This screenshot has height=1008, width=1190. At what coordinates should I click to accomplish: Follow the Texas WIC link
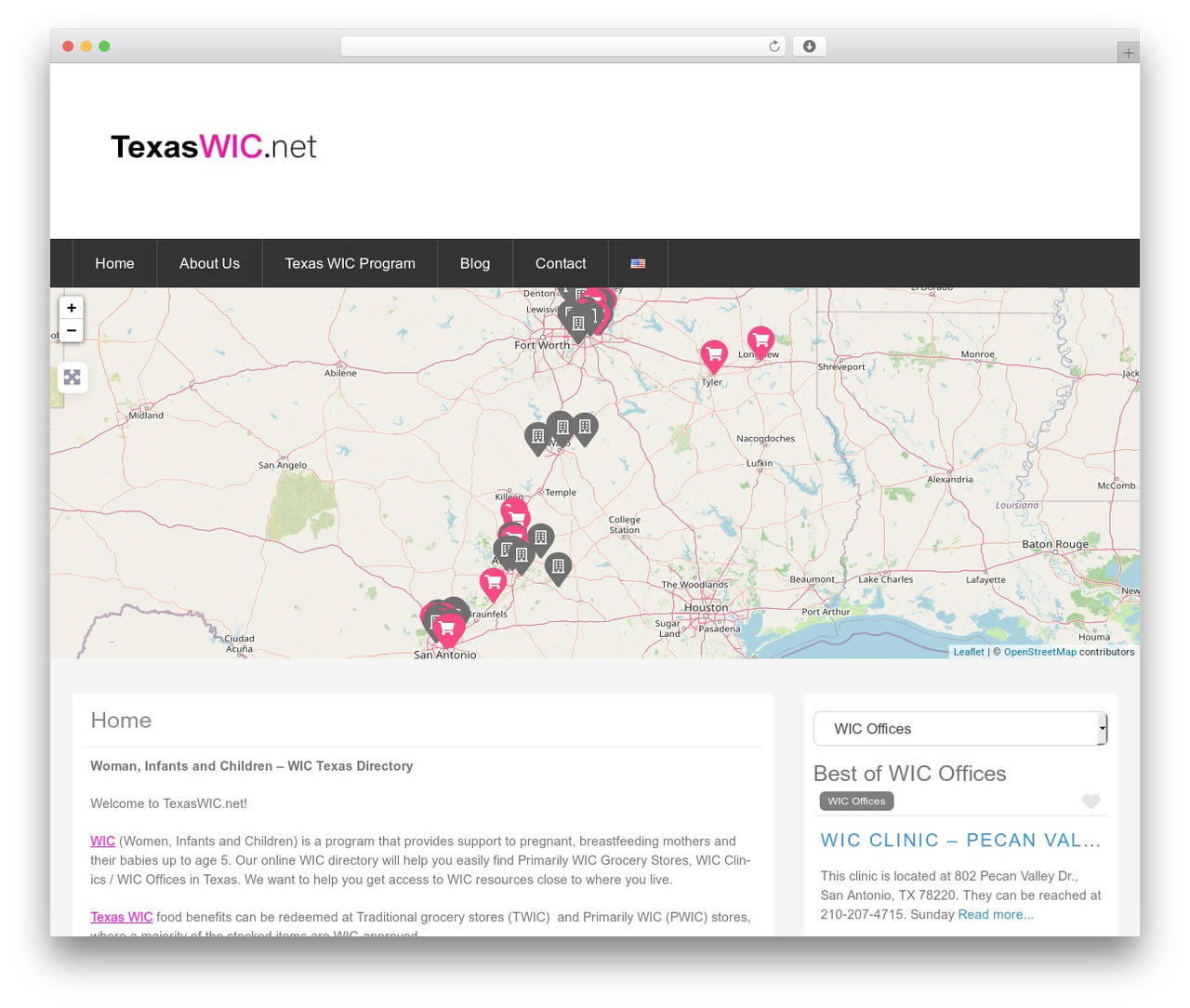coord(121,917)
